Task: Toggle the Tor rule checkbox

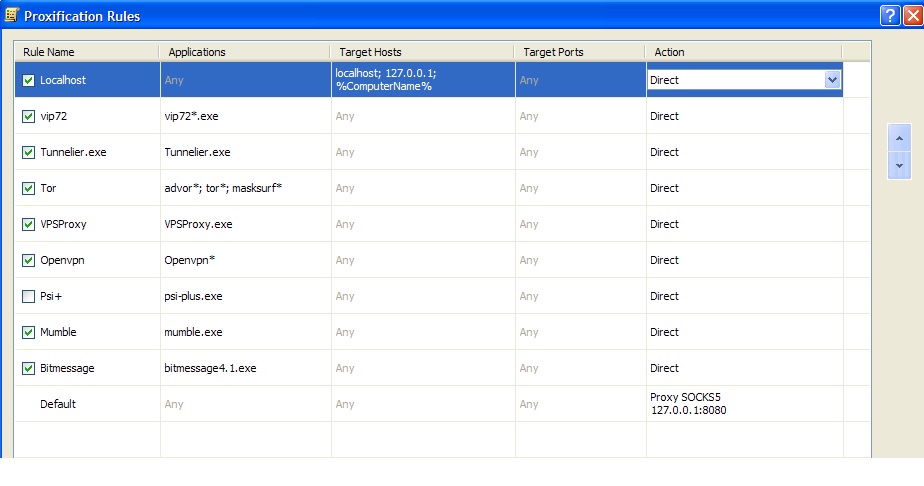Action: tap(28, 188)
